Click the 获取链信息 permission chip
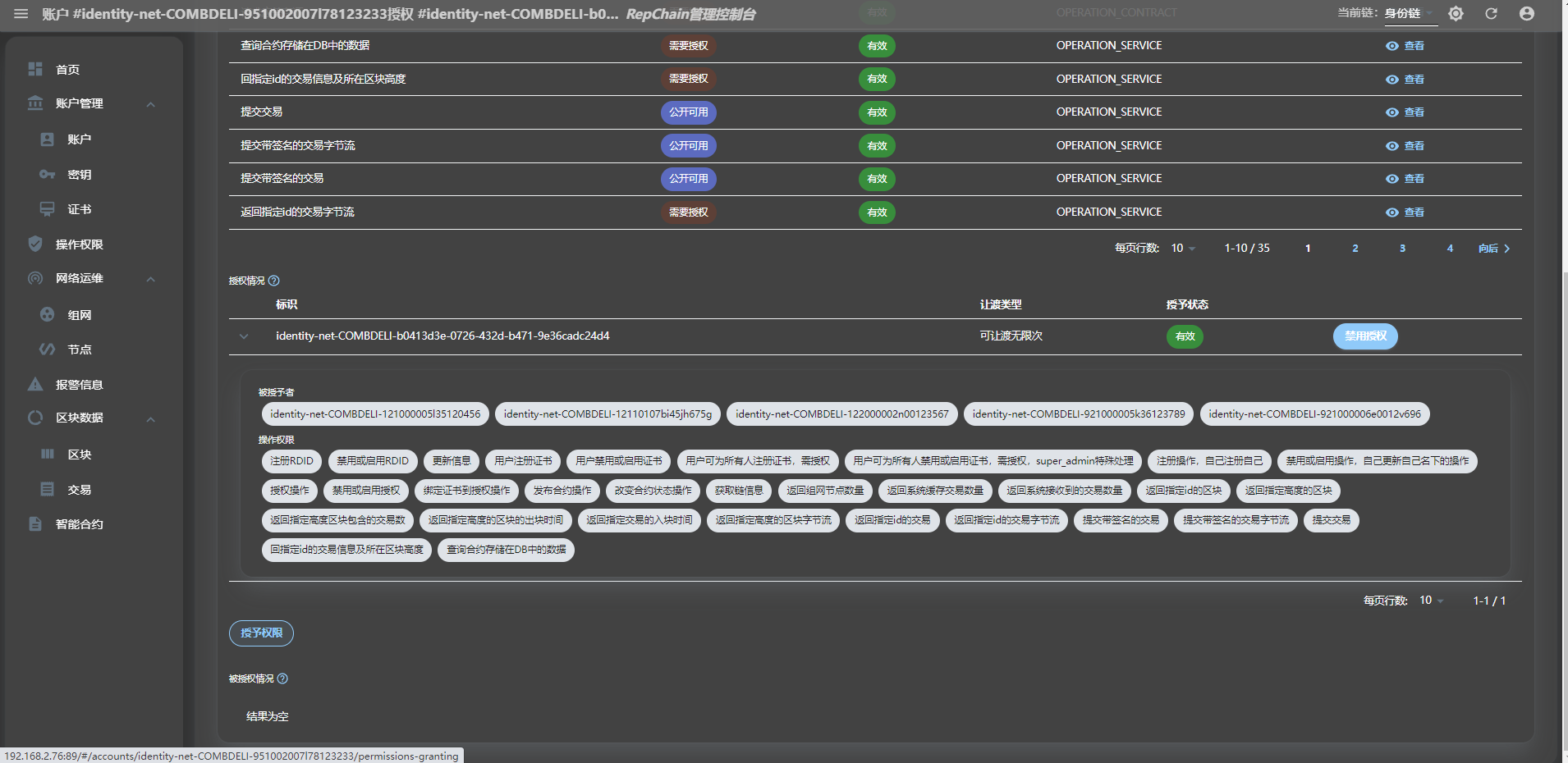 point(739,491)
